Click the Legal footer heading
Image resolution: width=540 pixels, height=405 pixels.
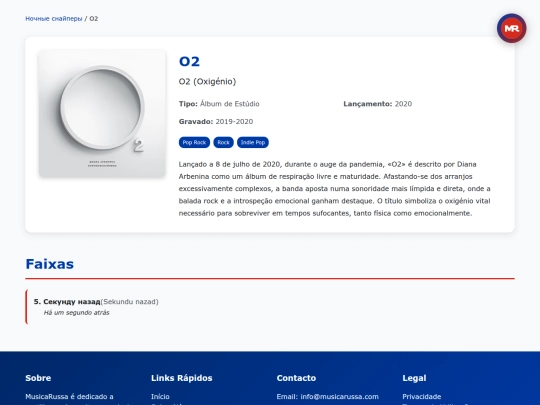click(x=414, y=378)
